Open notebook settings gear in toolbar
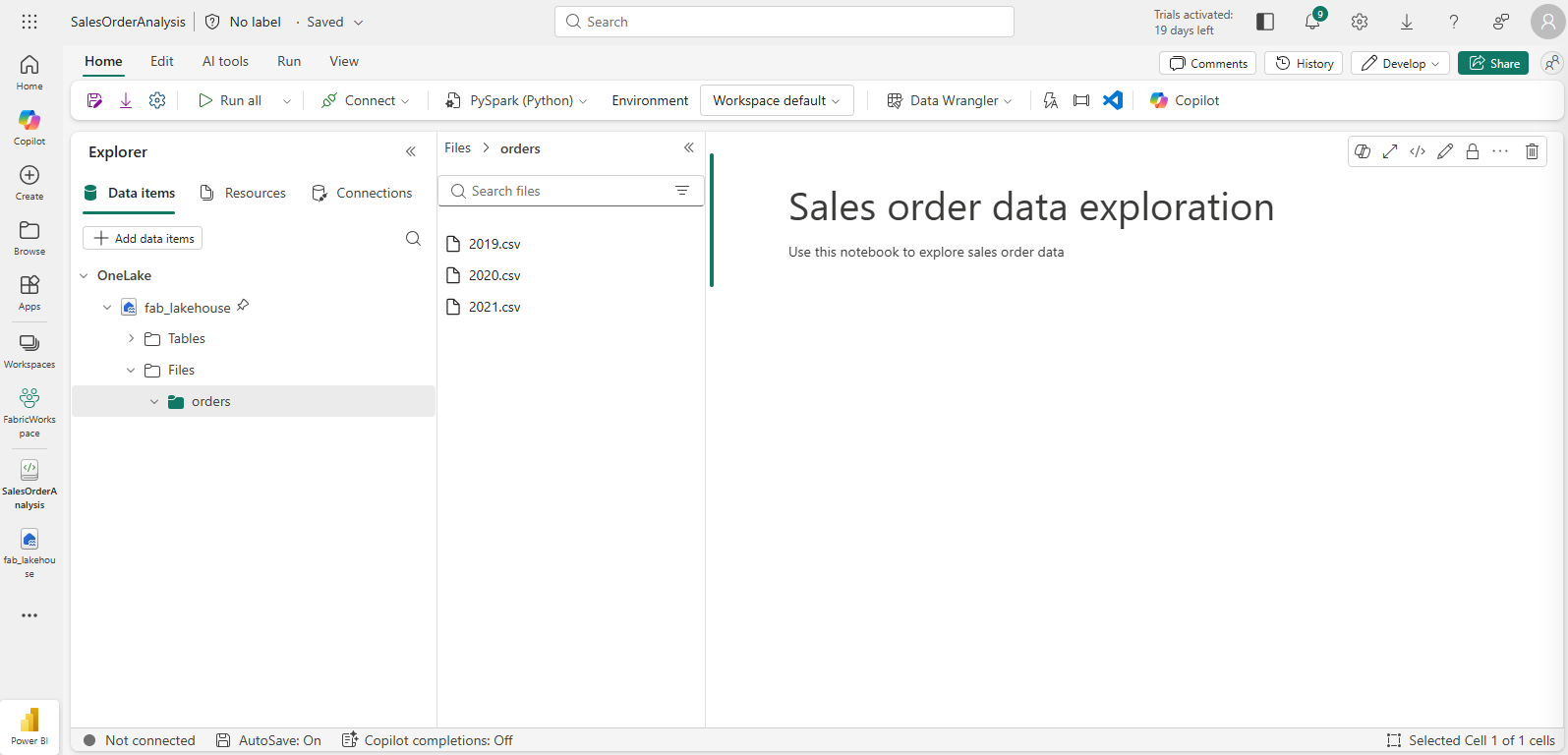Viewport: 1568px width, 755px height. click(157, 100)
